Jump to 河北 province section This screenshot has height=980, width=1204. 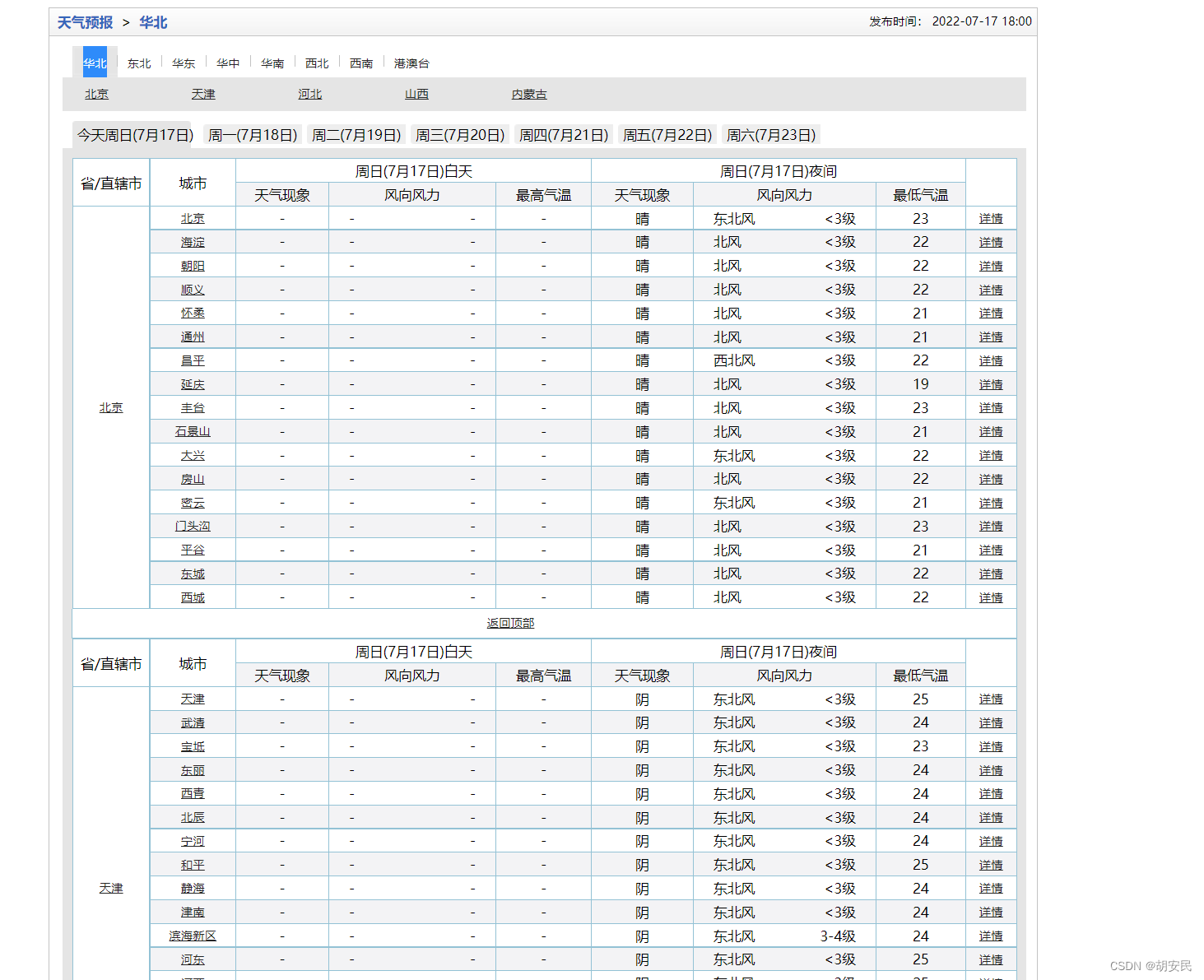310,95
